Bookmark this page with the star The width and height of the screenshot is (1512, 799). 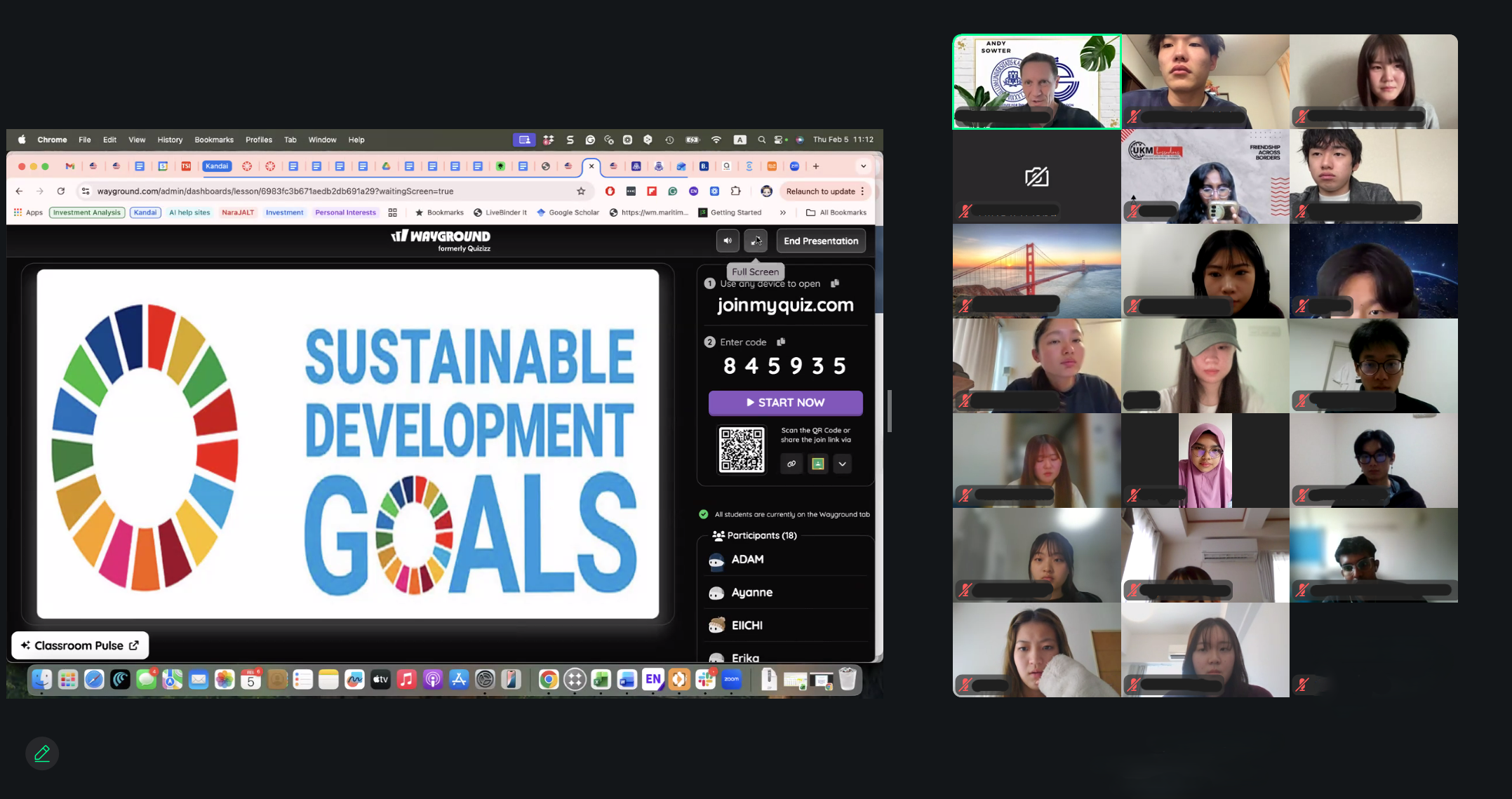[x=581, y=191]
